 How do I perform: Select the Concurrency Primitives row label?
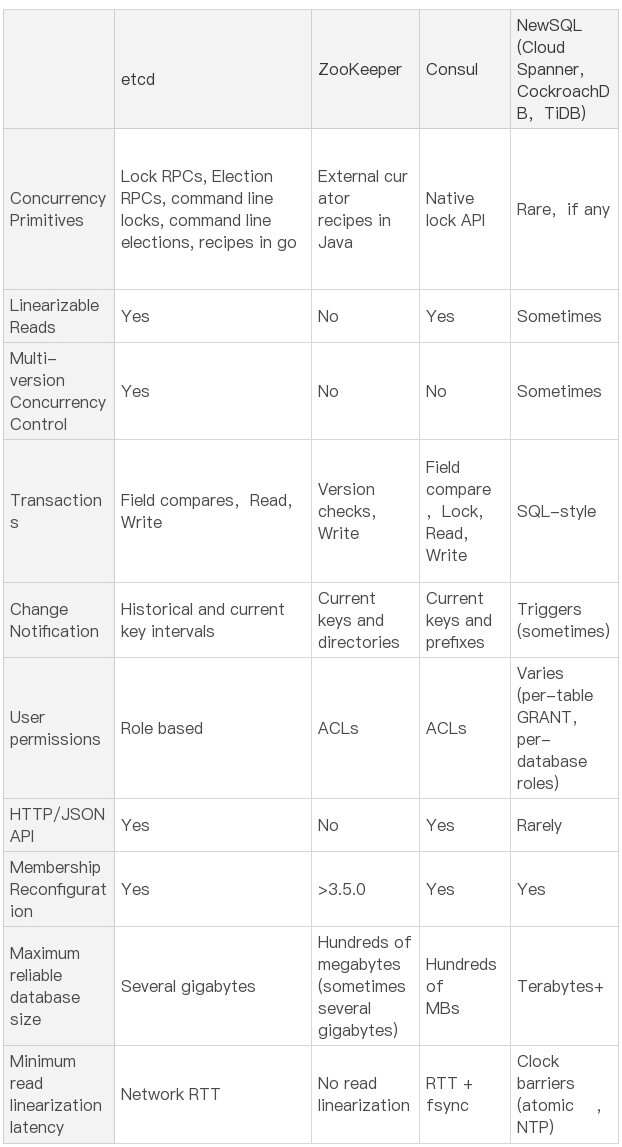(58, 209)
